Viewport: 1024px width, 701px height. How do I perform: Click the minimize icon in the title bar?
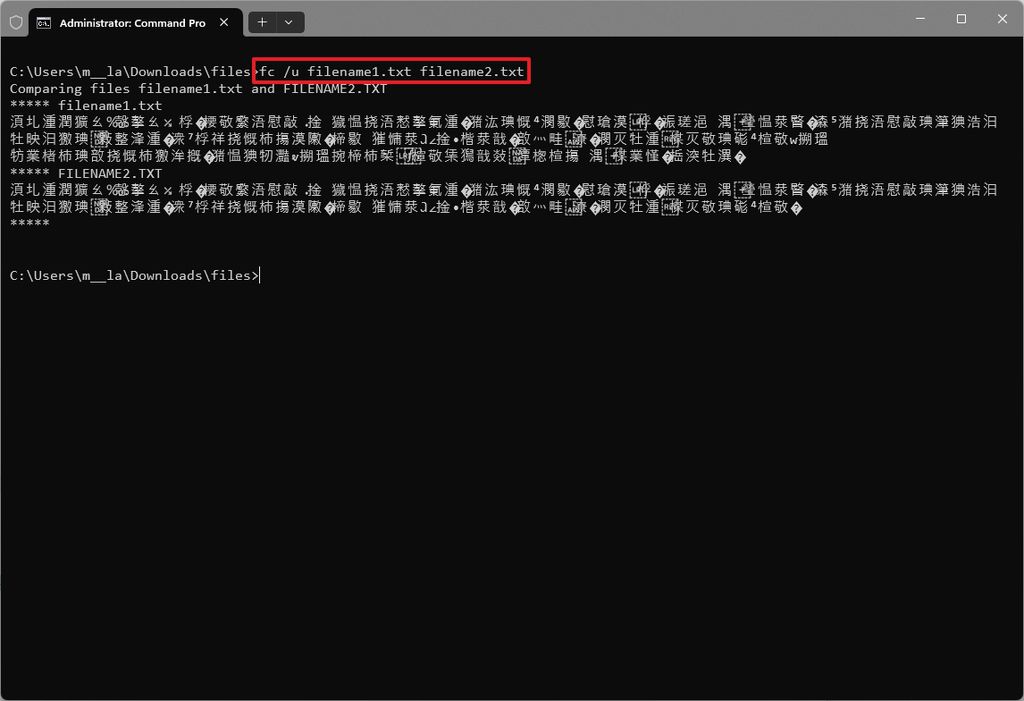click(919, 19)
